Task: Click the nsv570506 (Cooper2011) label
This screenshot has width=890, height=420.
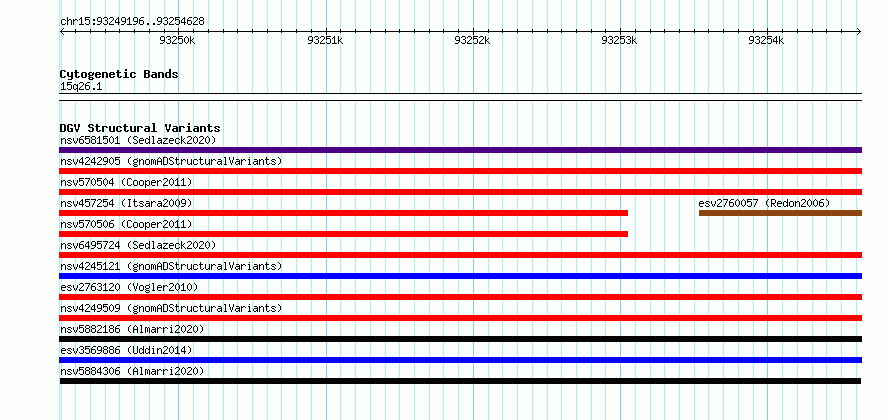Action: tap(126, 224)
